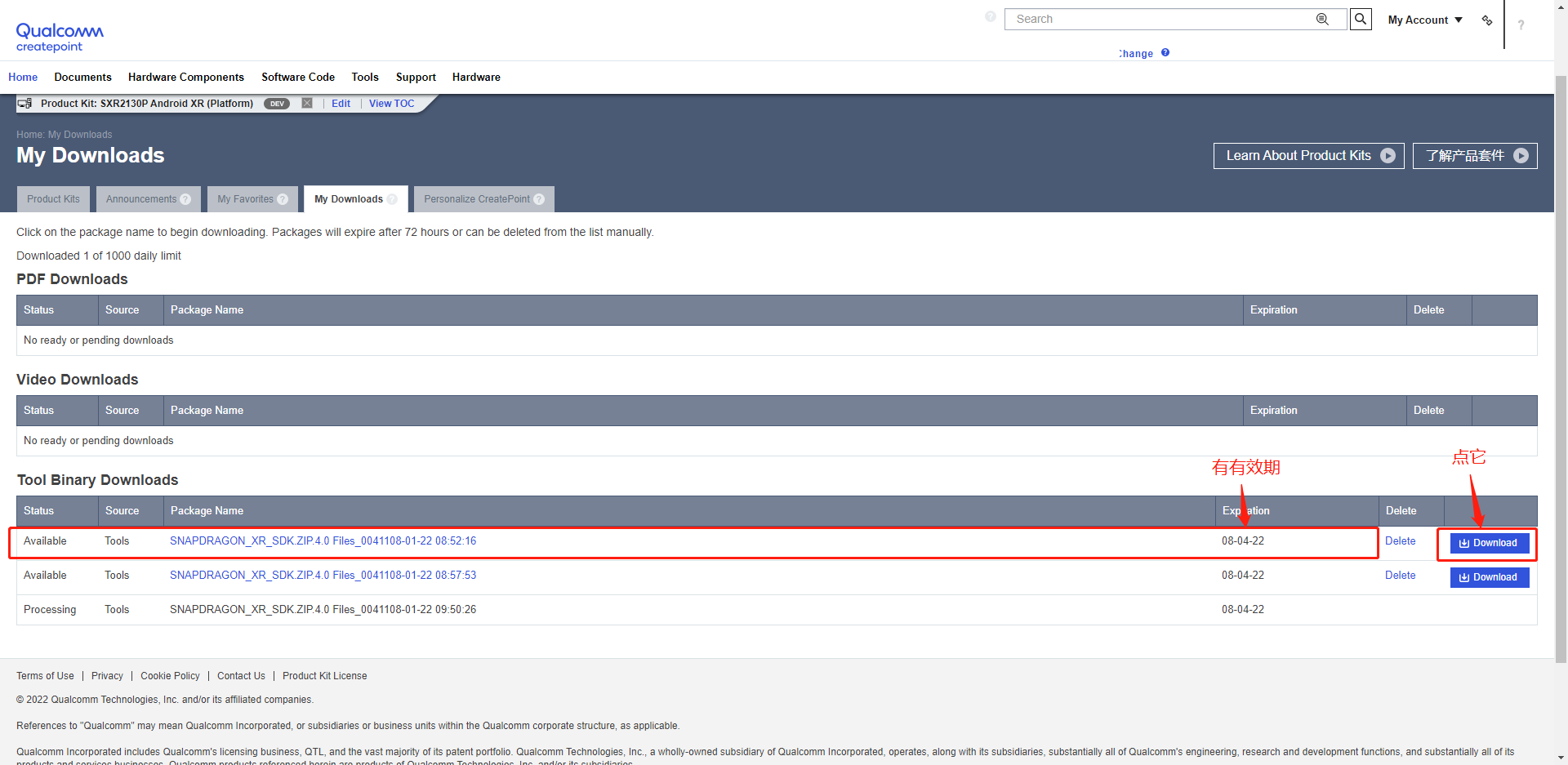Go to the Home menu
The width and height of the screenshot is (1568, 765).
click(23, 77)
